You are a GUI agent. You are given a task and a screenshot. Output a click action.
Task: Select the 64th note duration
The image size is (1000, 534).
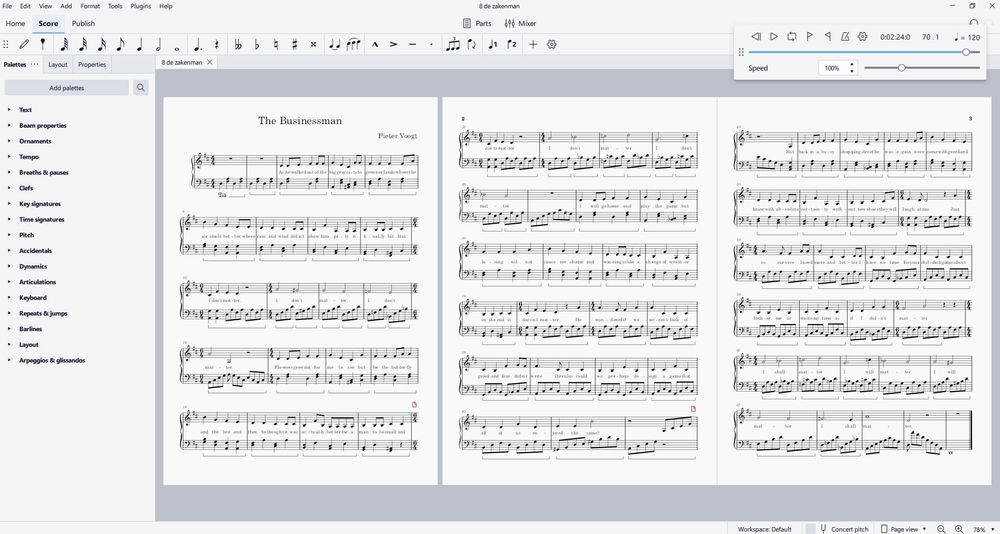coord(64,45)
